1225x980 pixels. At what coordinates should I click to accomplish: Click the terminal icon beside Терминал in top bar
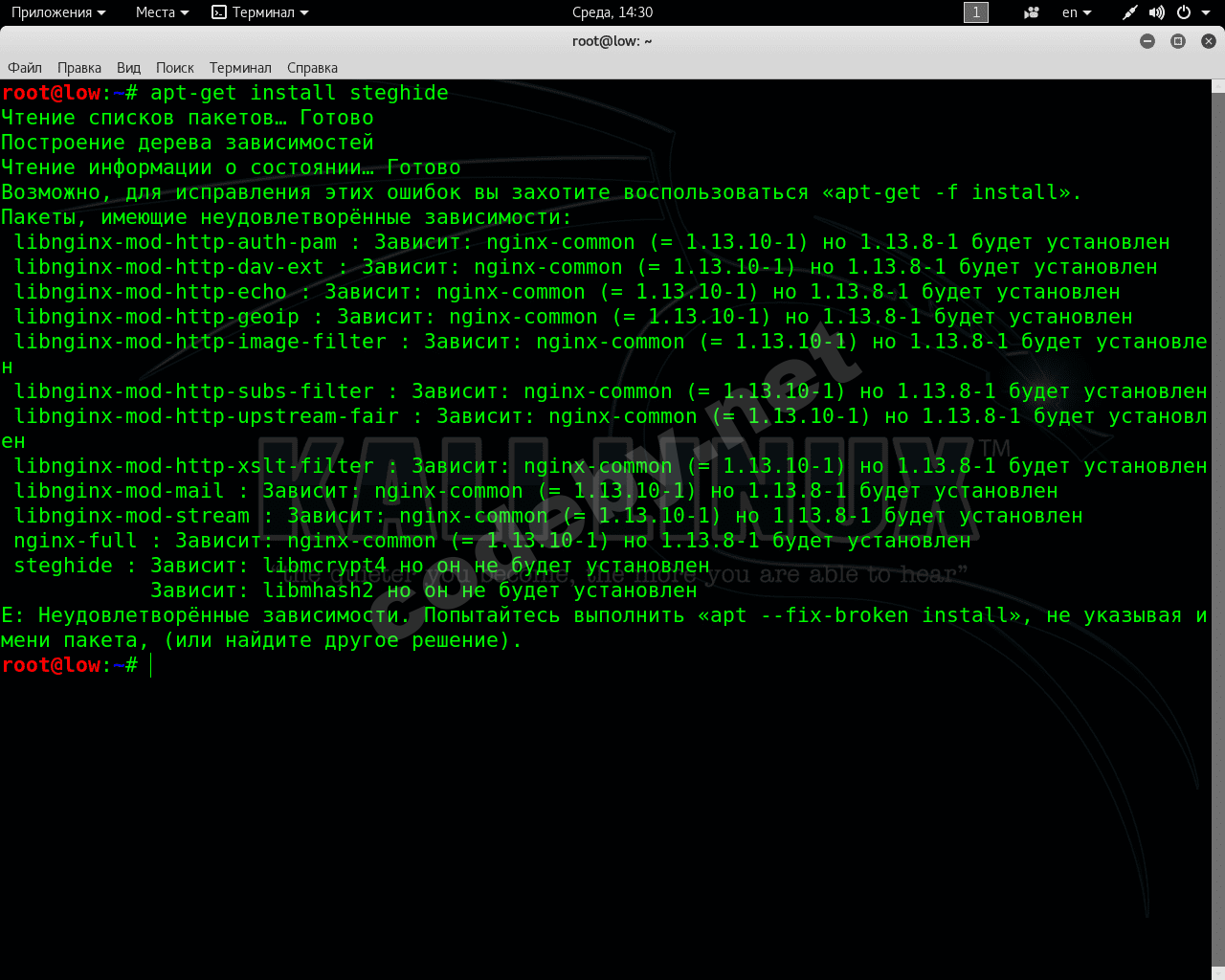pos(219,12)
